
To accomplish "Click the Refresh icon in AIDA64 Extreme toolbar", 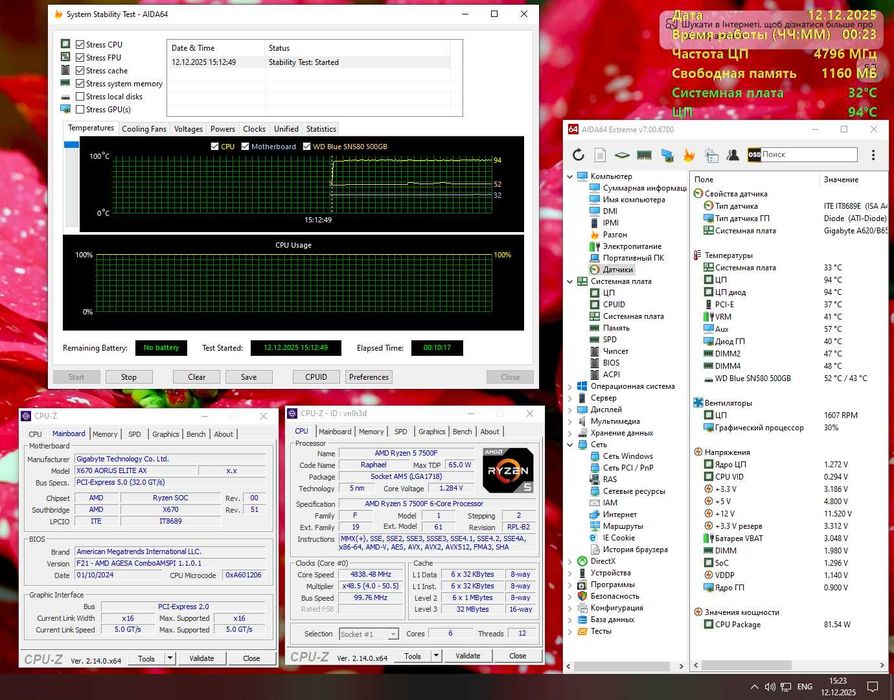I will click(578, 154).
